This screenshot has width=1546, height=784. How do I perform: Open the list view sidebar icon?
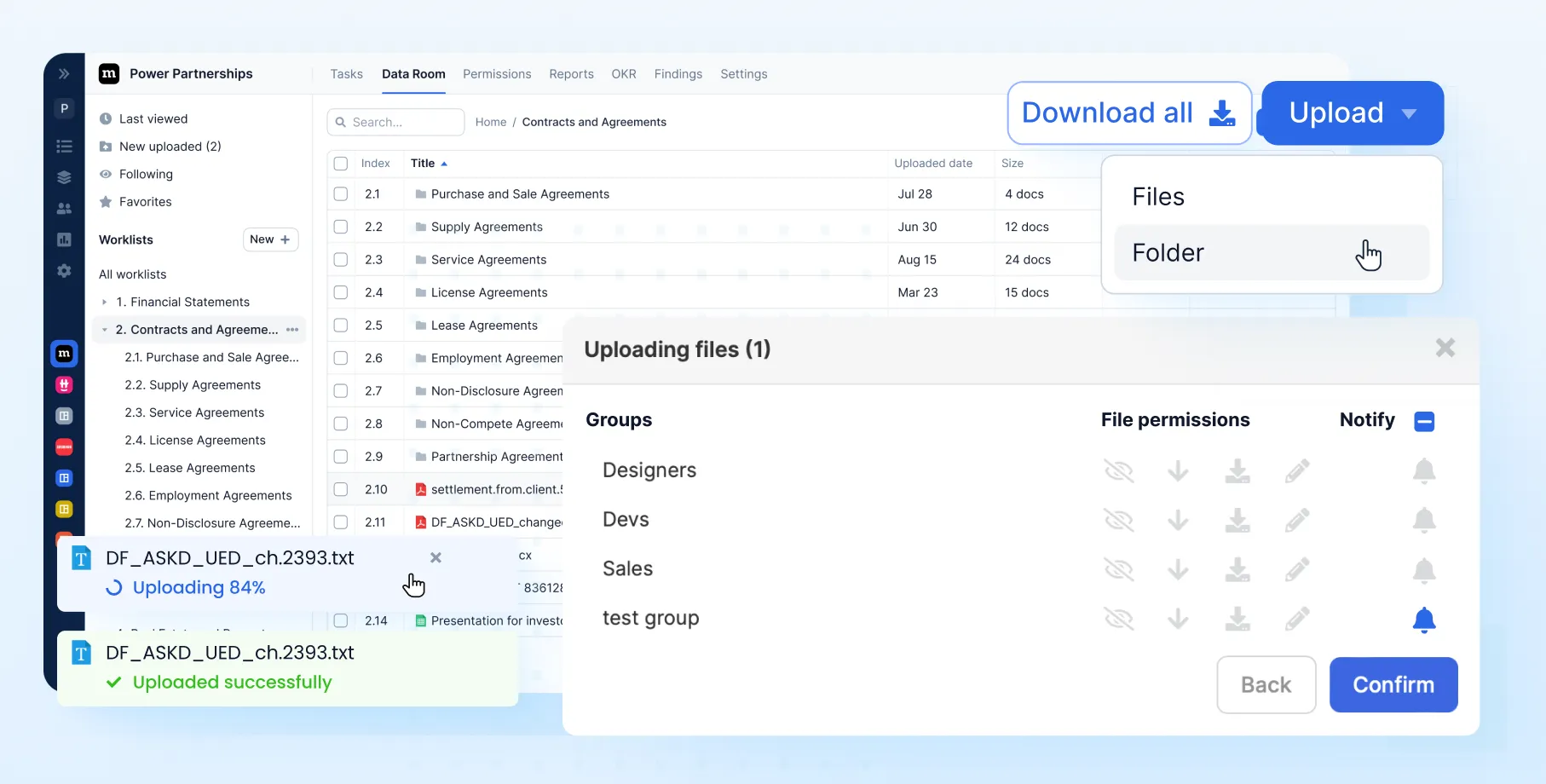pyautogui.click(x=64, y=147)
